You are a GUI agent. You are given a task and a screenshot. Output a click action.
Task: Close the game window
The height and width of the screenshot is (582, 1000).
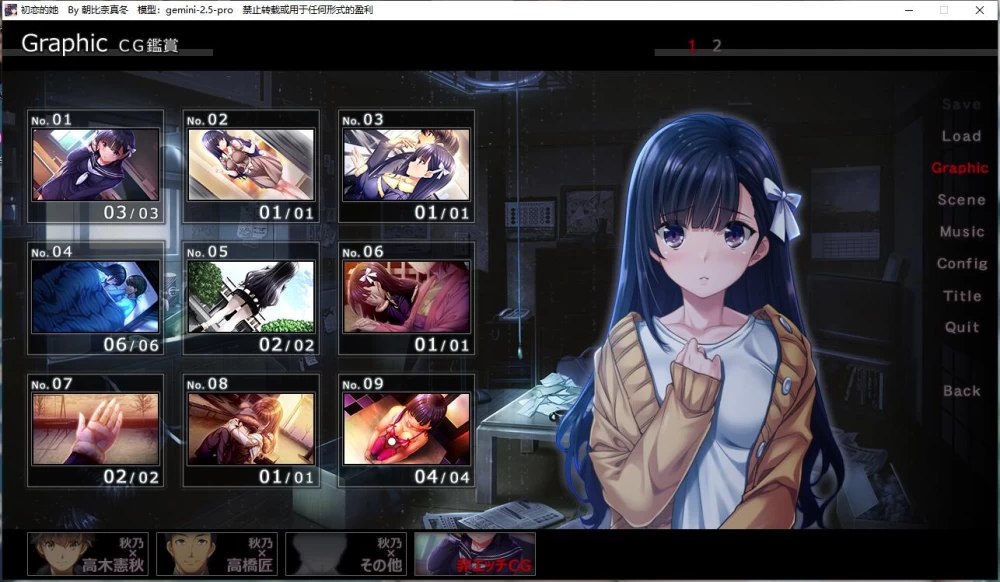(980, 10)
